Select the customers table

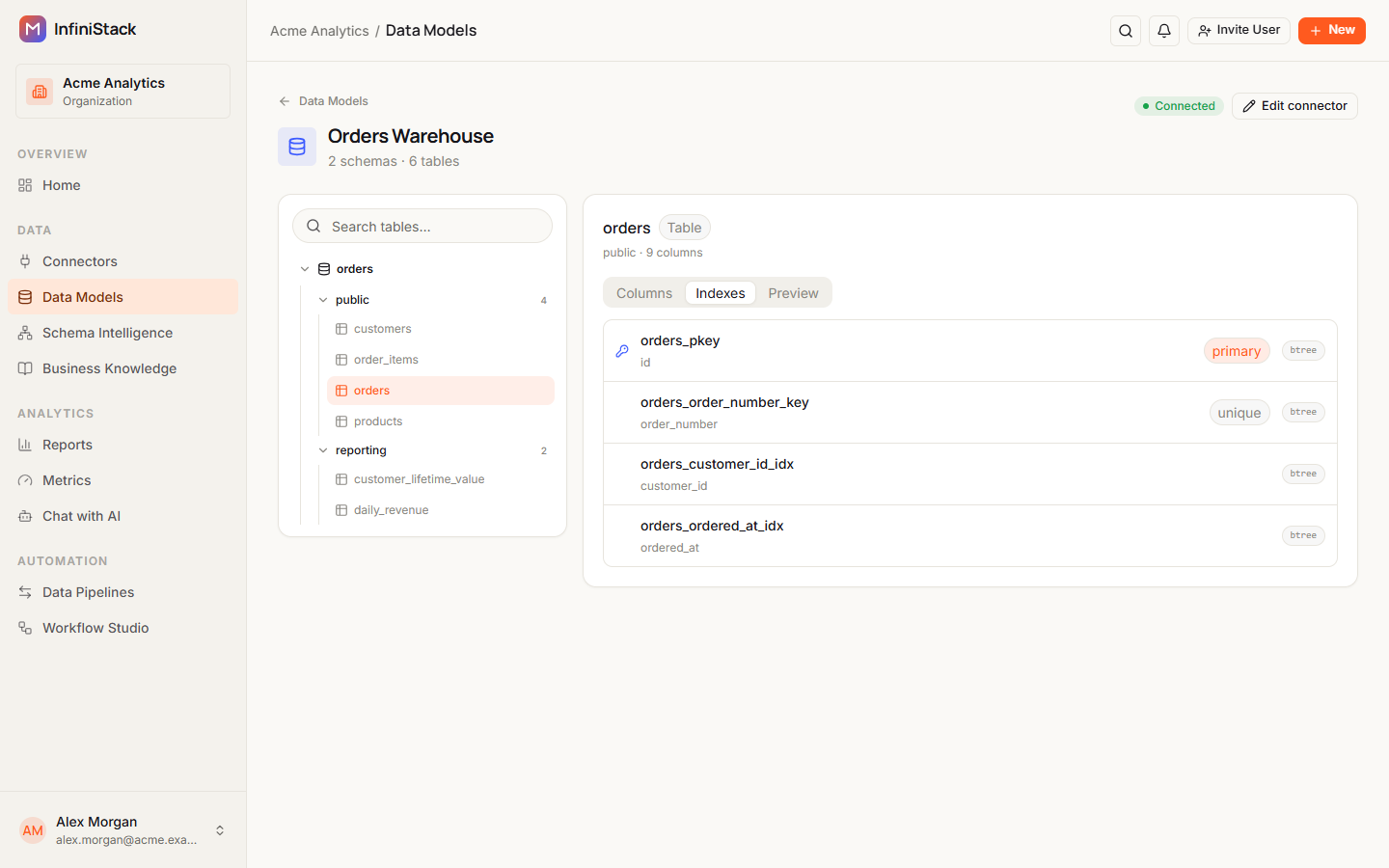[x=441, y=329]
